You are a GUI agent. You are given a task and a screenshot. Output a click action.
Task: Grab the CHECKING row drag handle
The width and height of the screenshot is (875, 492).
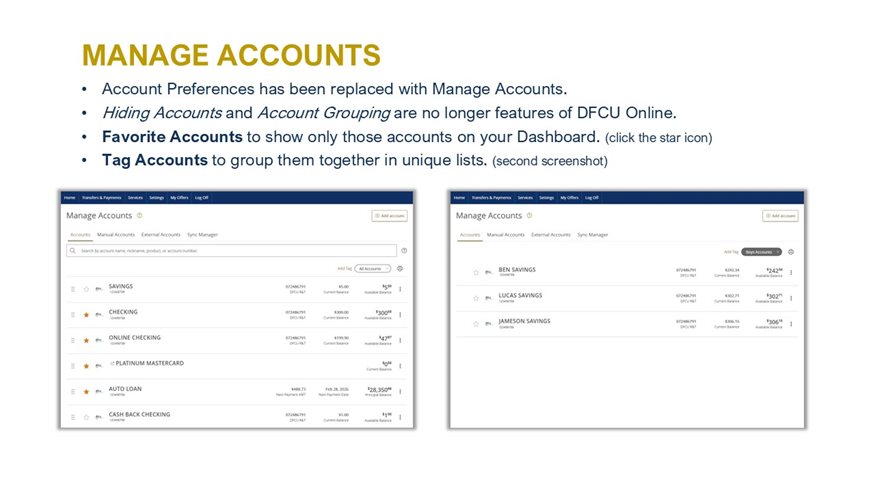click(x=73, y=315)
